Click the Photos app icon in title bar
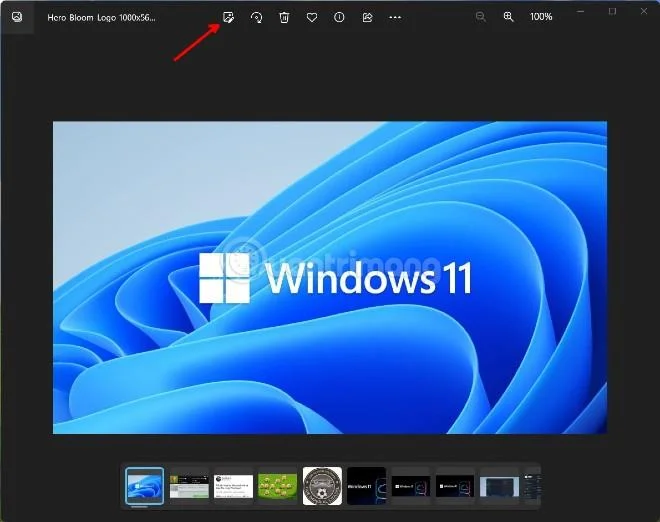 [17, 17]
